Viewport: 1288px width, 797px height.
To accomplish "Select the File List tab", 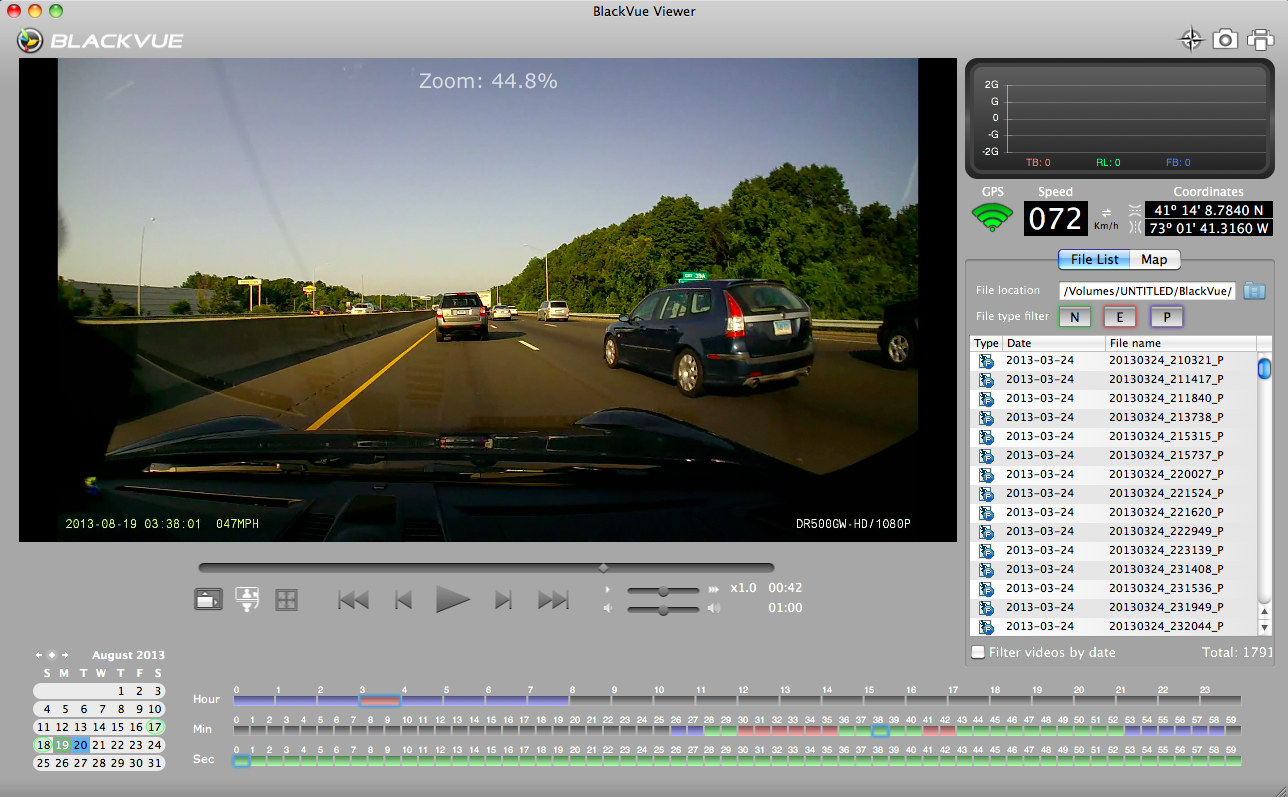I will tap(1094, 260).
